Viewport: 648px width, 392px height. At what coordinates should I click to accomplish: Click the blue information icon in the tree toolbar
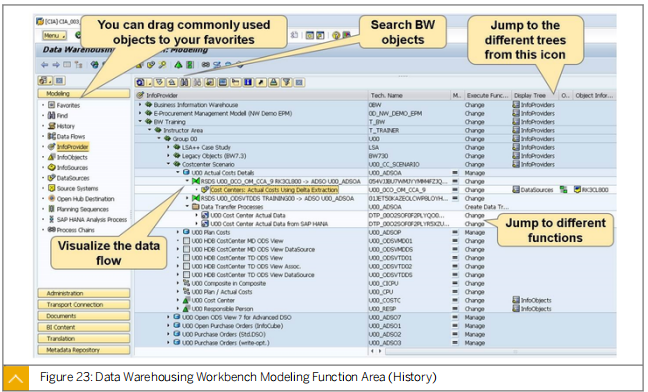click(248, 82)
